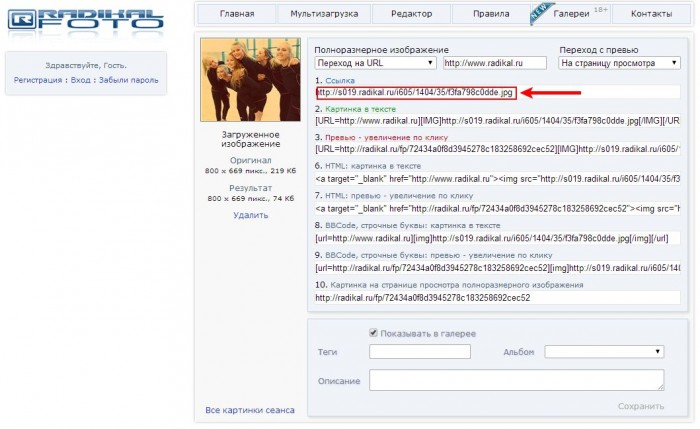The height and width of the screenshot is (429, 700).
Task: Click the Удалить link
Action: tap(250, 215)
